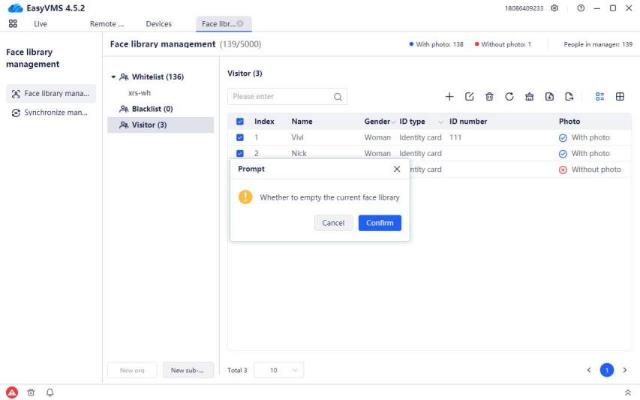Viewport: 640px width, 400px height.
Task: Open the Live tab
Action: pos(40,23)
